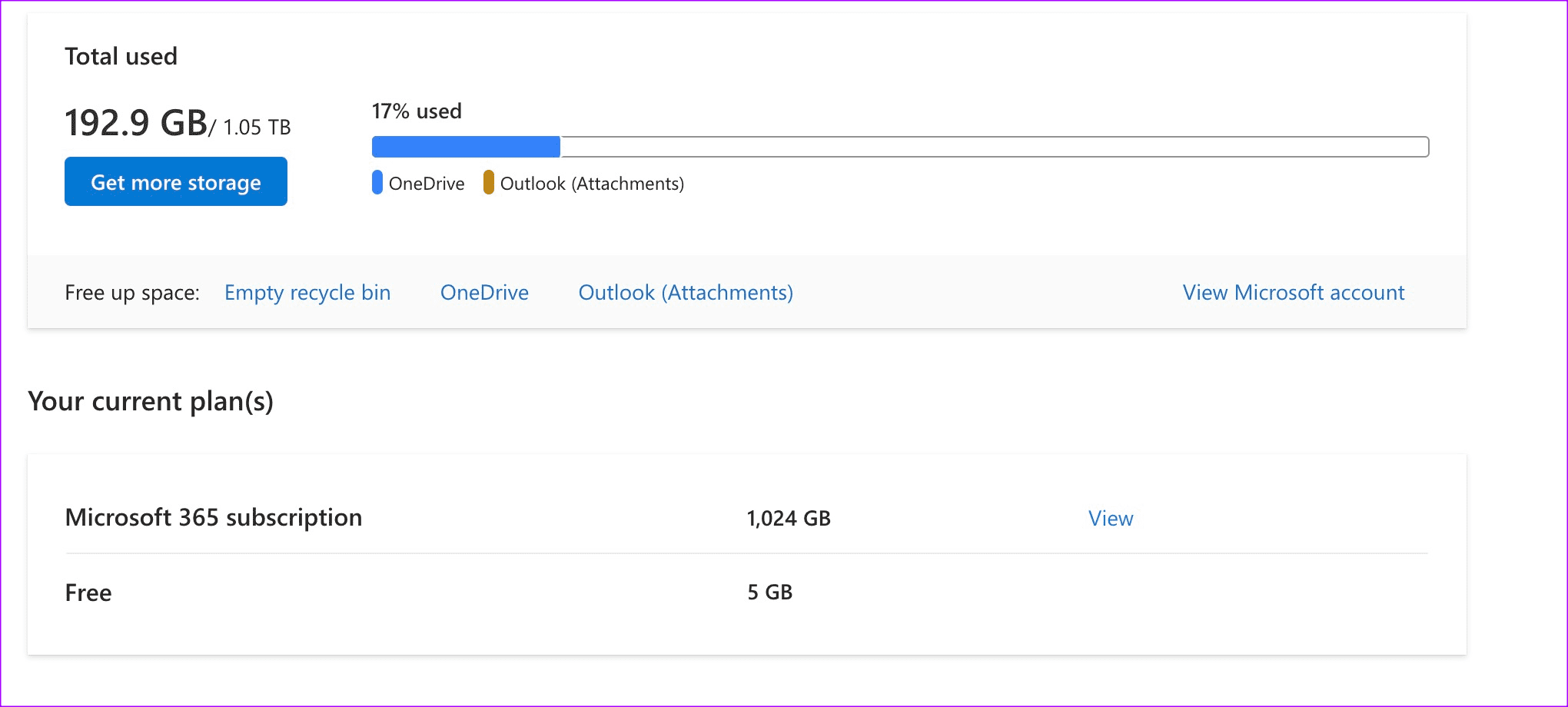Select the Outlook (Attachments) legend label
This screenshot has width=1568, height=707.
tap(593, 184)
